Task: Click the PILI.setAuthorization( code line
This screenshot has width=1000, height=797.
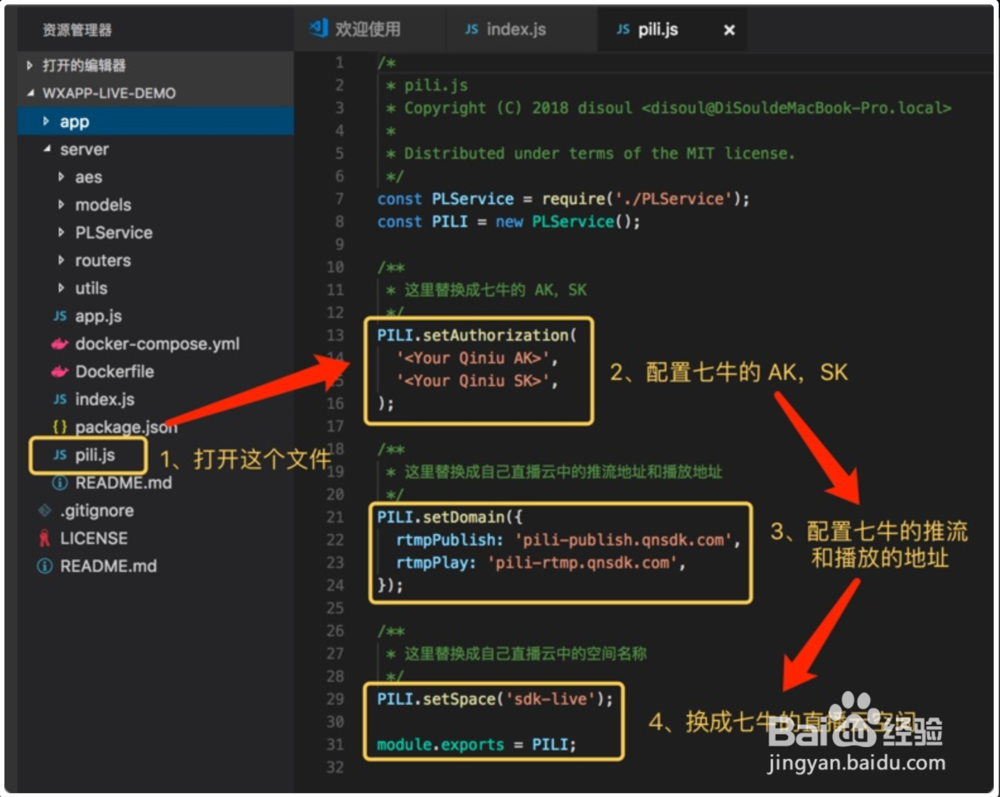Action: tap(476, 335)
